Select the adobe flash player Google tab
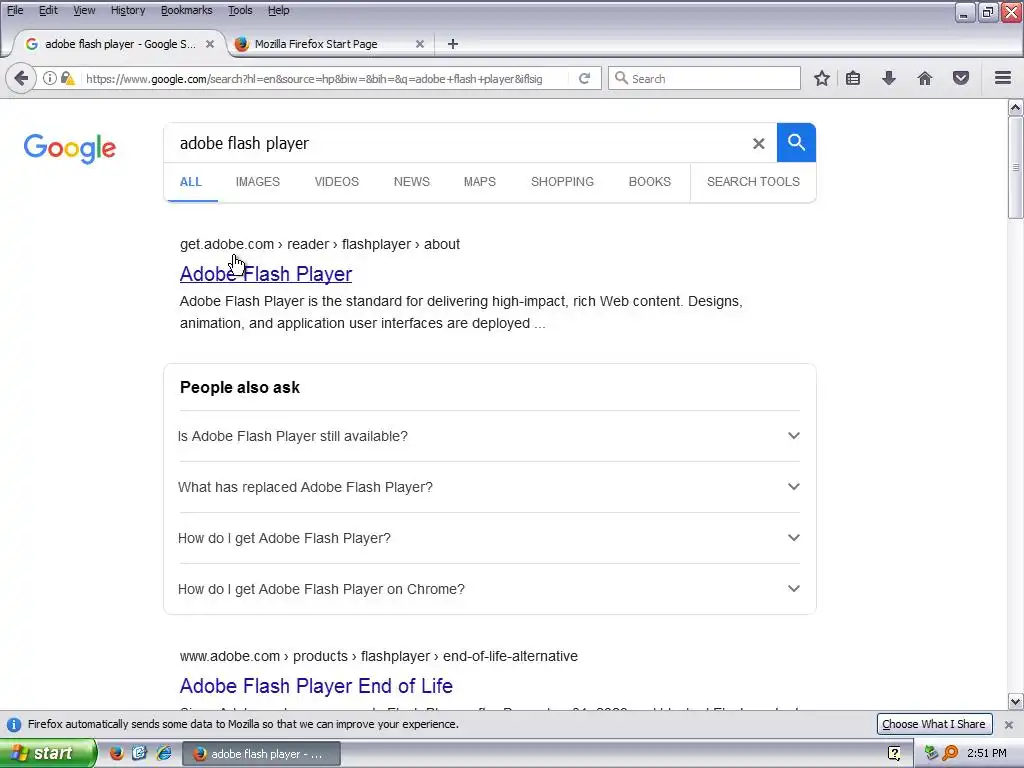Screen dimensions: 1024x768 point(120,44)
